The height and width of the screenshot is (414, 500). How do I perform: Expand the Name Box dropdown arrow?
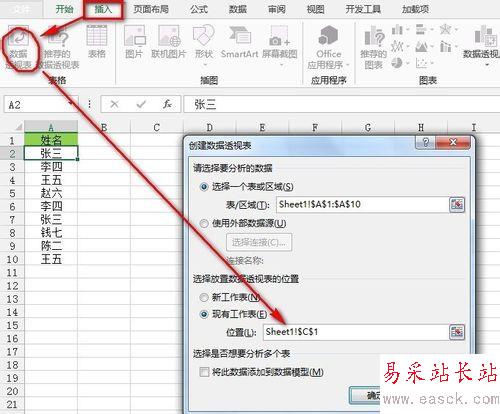tap(70, 104)
